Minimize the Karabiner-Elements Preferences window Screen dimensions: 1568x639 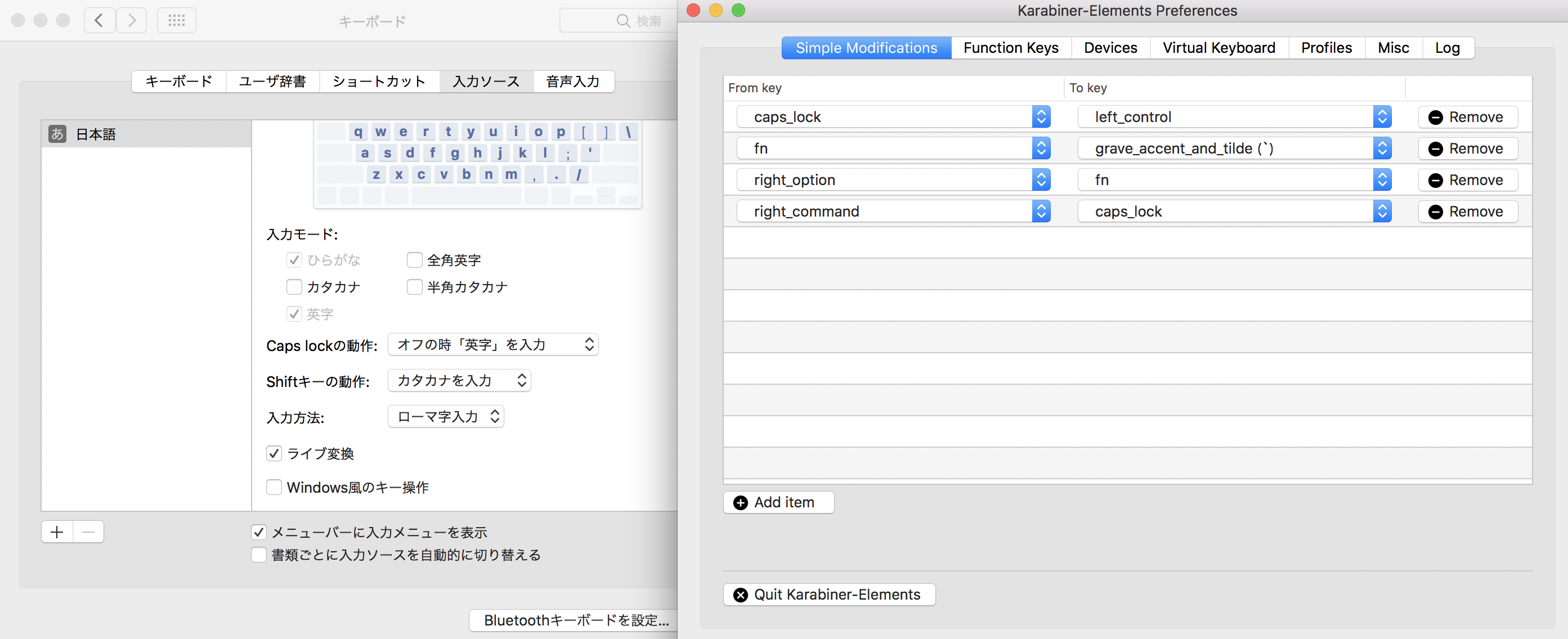[716, 10]
